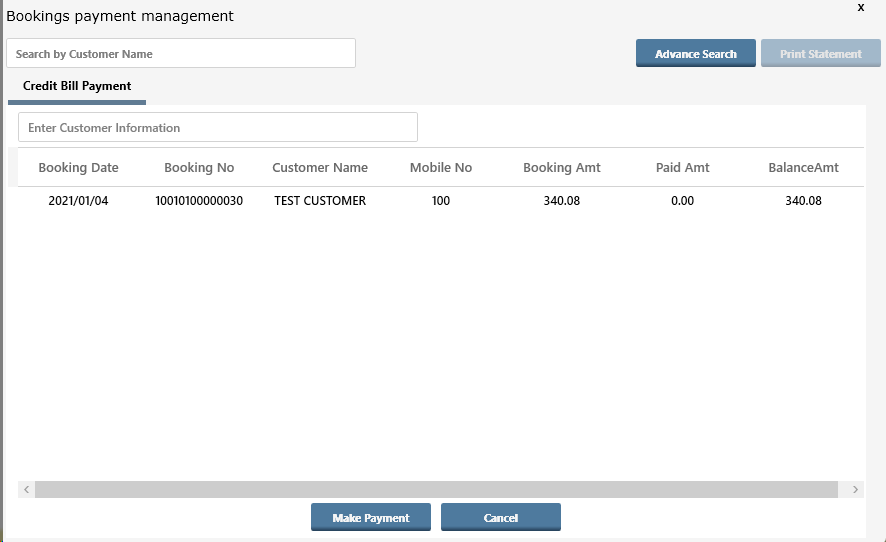Sort by the Booking Date column header

(x=78, y=168)
